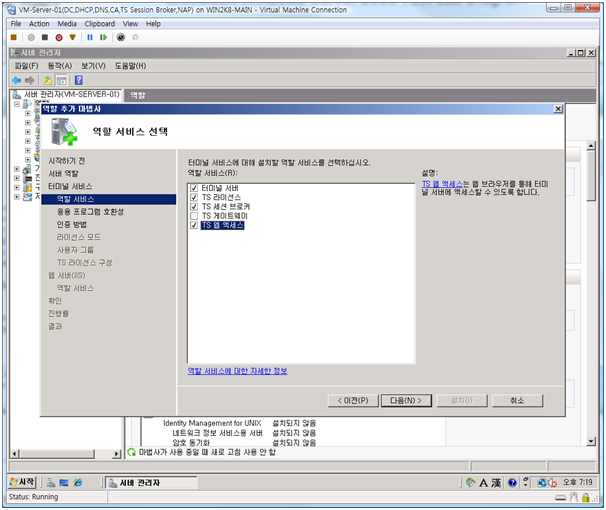Viewport: 606px width, 510px height.
Task: Open 보기(V) menu in Server Manager
Action: [x=93, y=66]
